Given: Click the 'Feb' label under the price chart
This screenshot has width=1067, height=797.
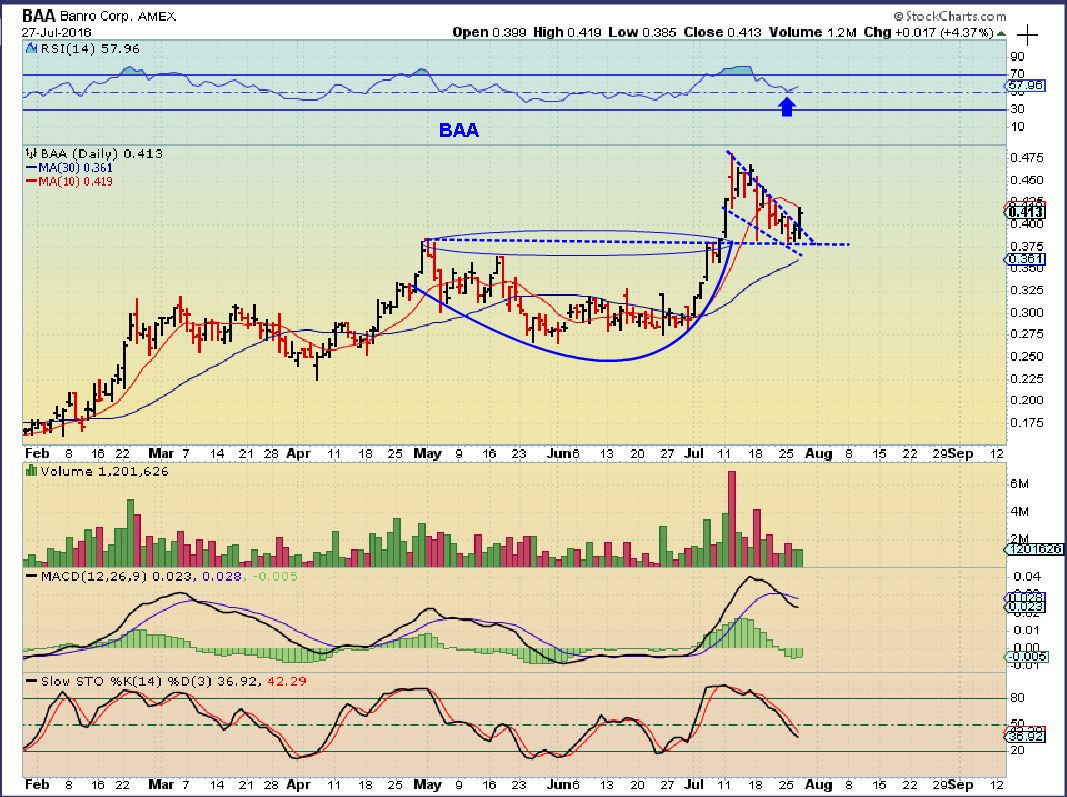Looking at the screenshot, I should click(37, 453).
